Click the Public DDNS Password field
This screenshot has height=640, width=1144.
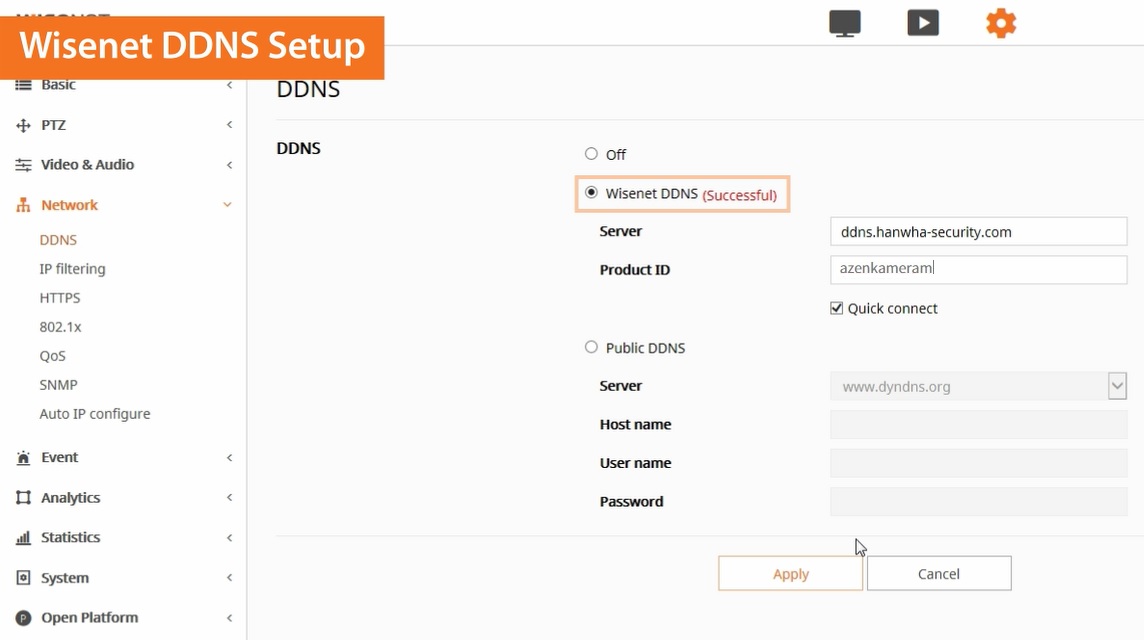pyautogui.click(x=978, y=501)
